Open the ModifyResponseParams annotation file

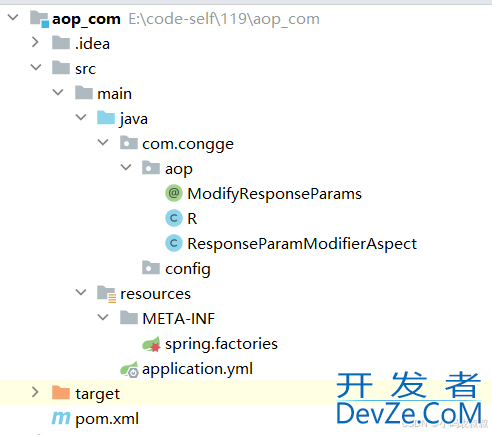pos(274,194)
